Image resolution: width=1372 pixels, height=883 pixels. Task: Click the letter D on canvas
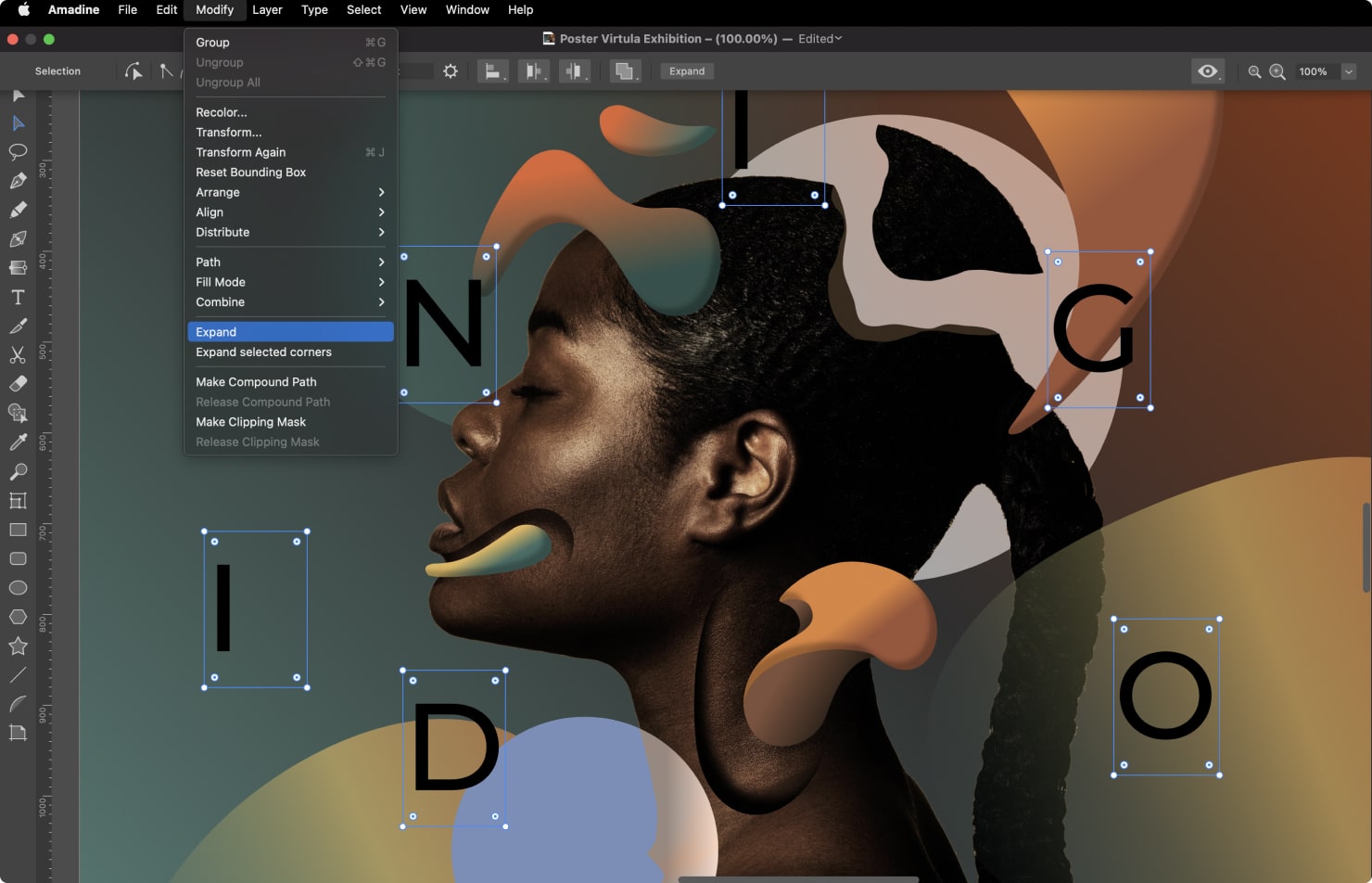[456, 747]
